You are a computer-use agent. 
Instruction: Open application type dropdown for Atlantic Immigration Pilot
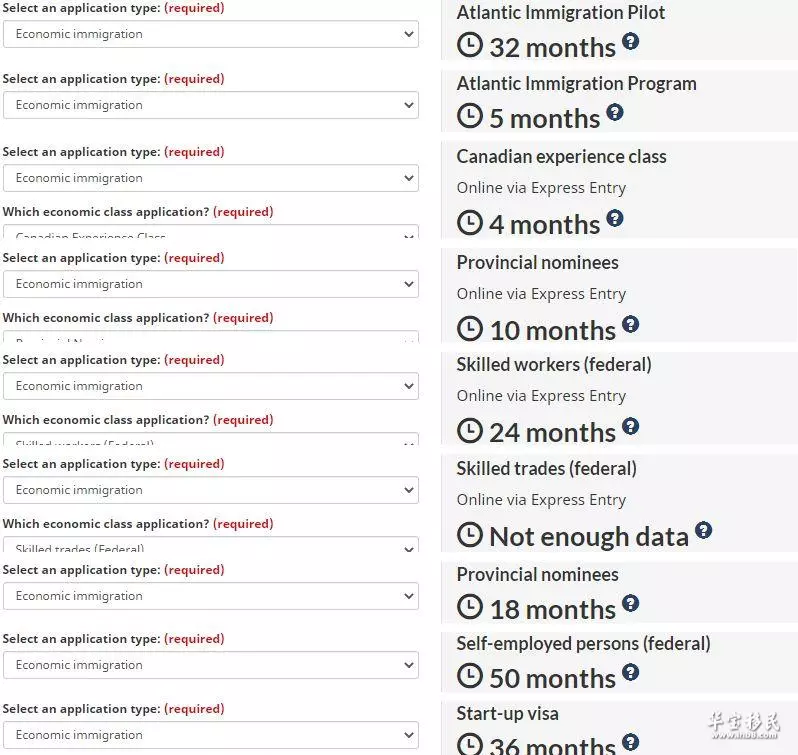click(x=211, y=34)
